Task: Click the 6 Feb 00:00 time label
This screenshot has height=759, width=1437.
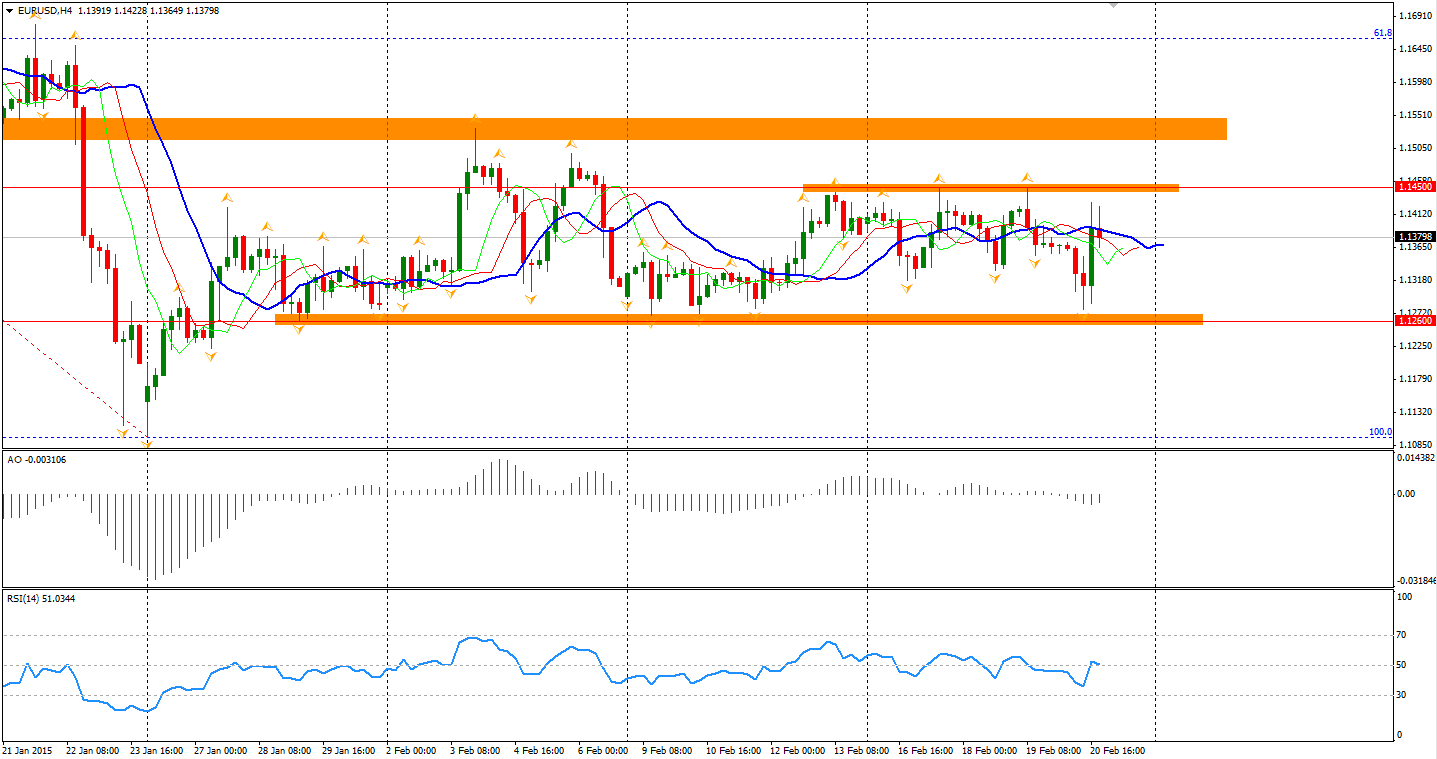Action: (603, 749)
